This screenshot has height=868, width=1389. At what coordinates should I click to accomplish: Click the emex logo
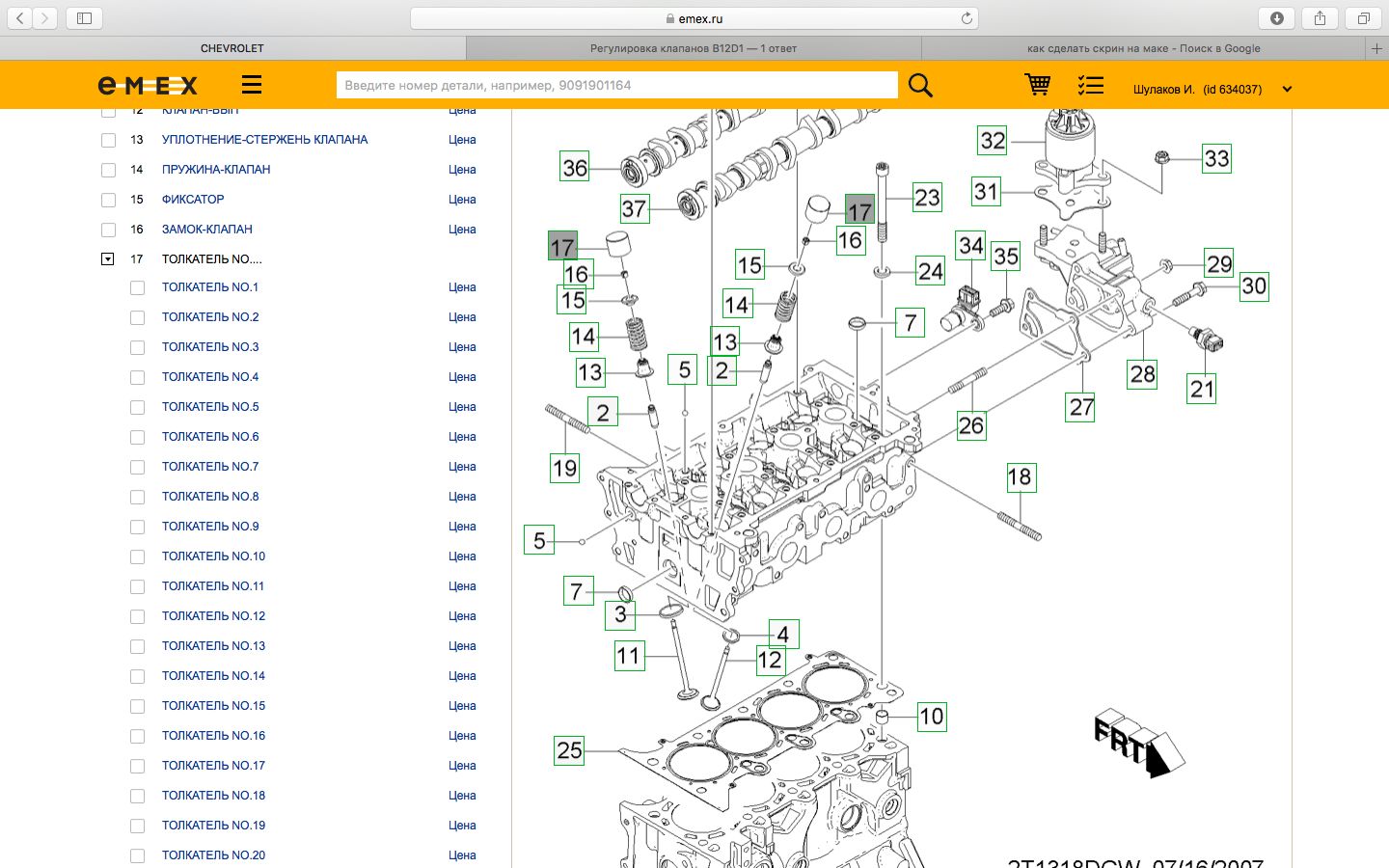point(147,86)
